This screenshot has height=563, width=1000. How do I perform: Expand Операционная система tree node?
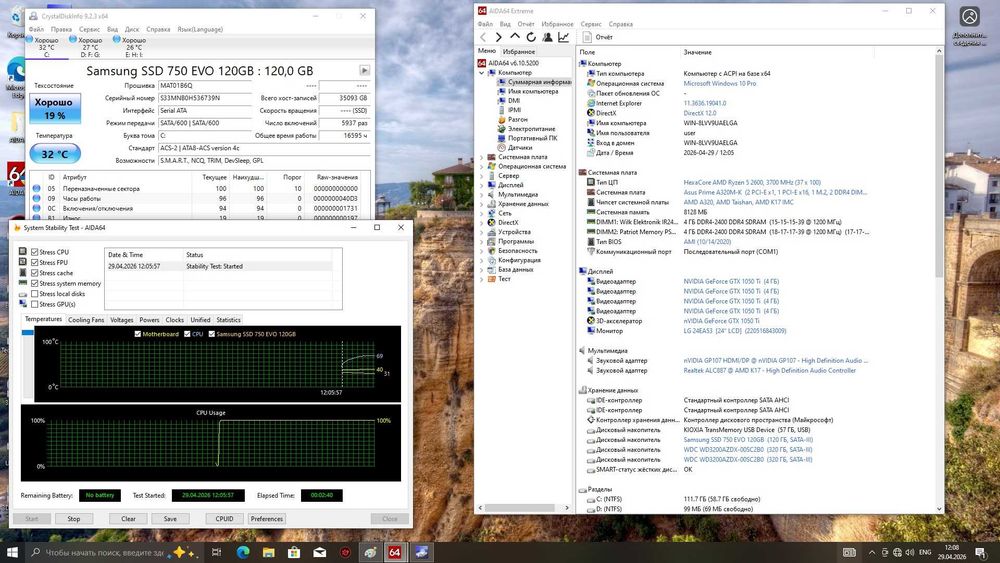(x=482, y=166)
